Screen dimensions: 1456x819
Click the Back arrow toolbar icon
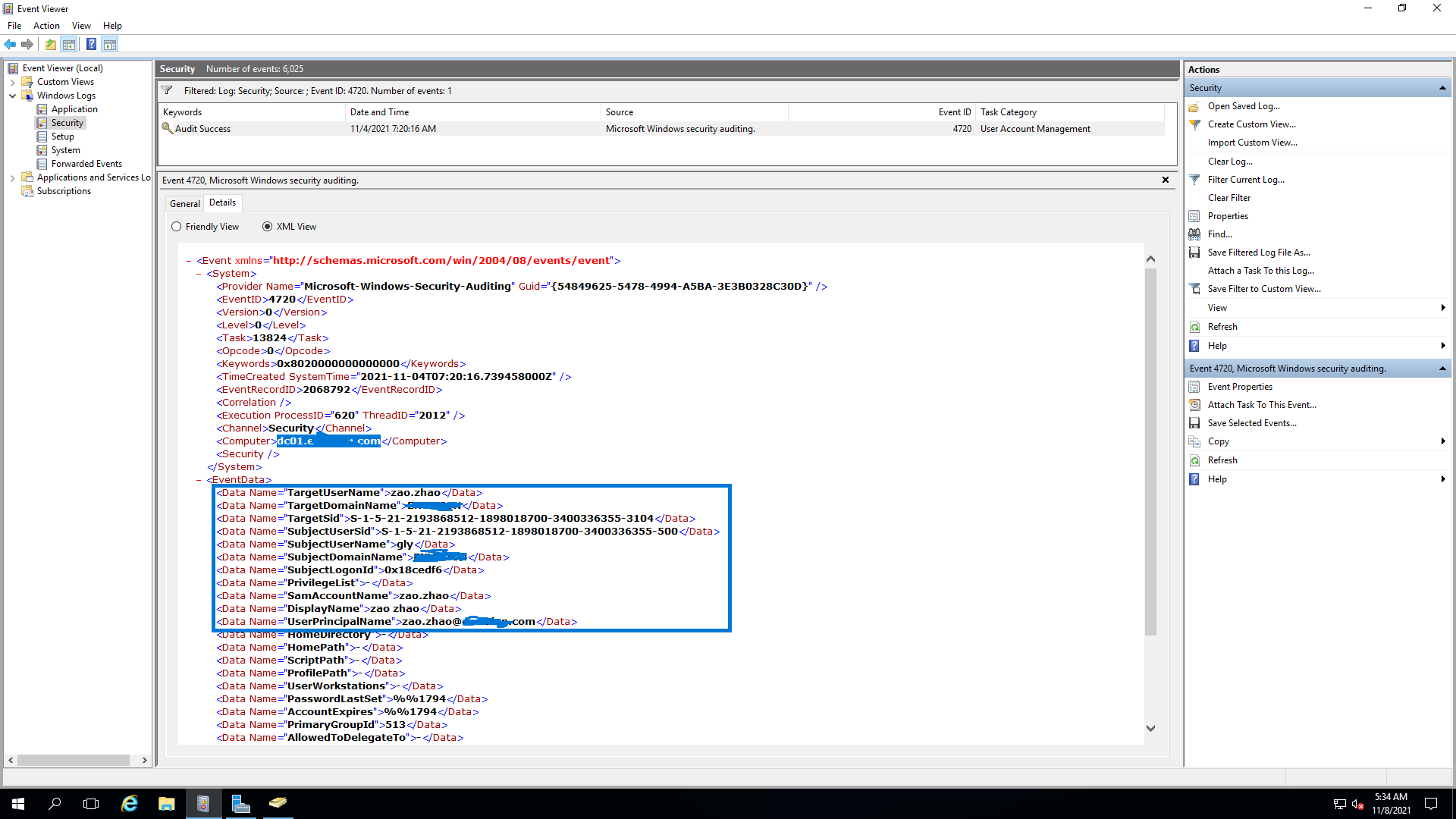10,44
